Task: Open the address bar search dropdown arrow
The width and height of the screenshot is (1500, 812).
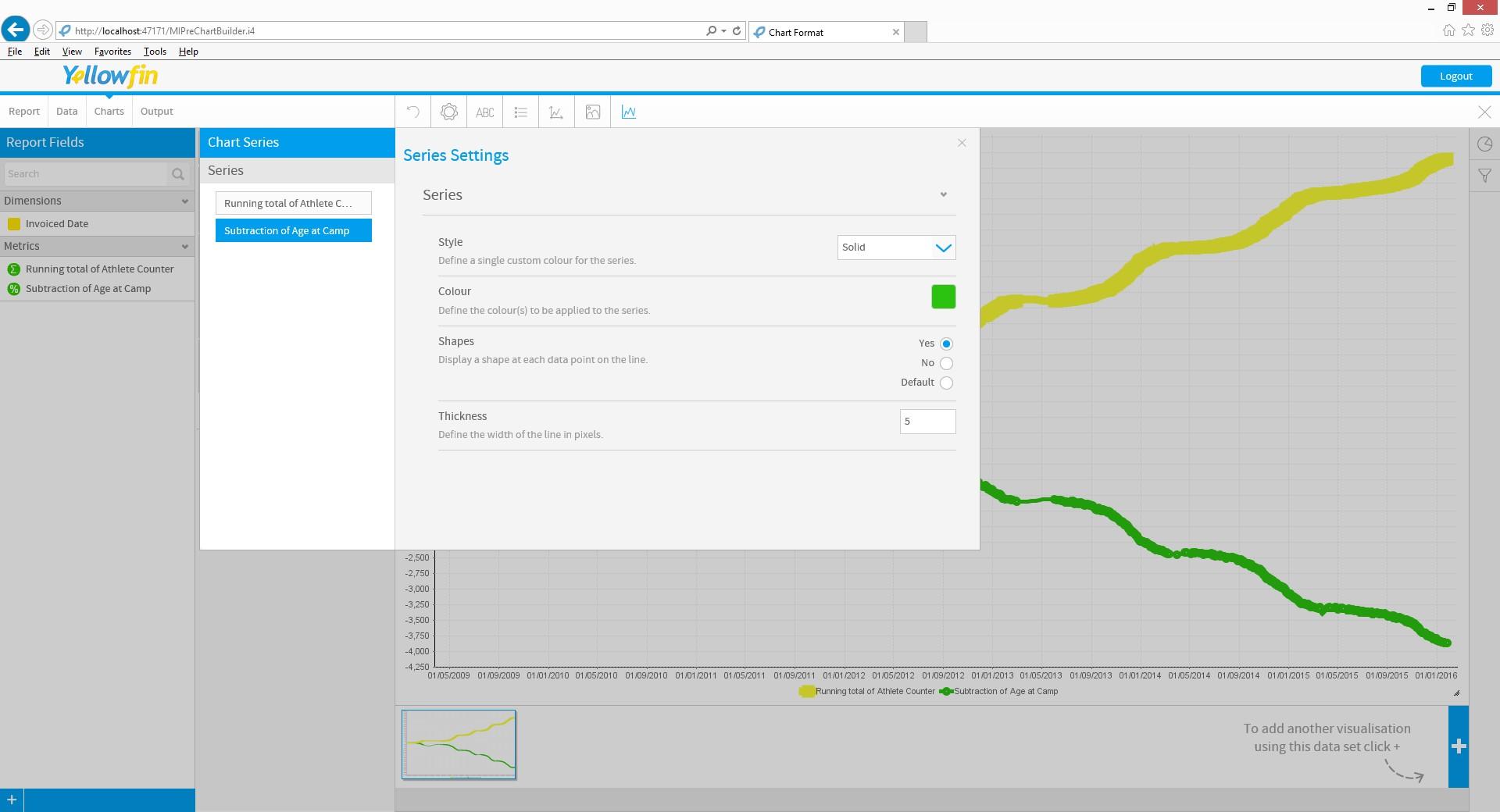Action: tap(724, 31)
